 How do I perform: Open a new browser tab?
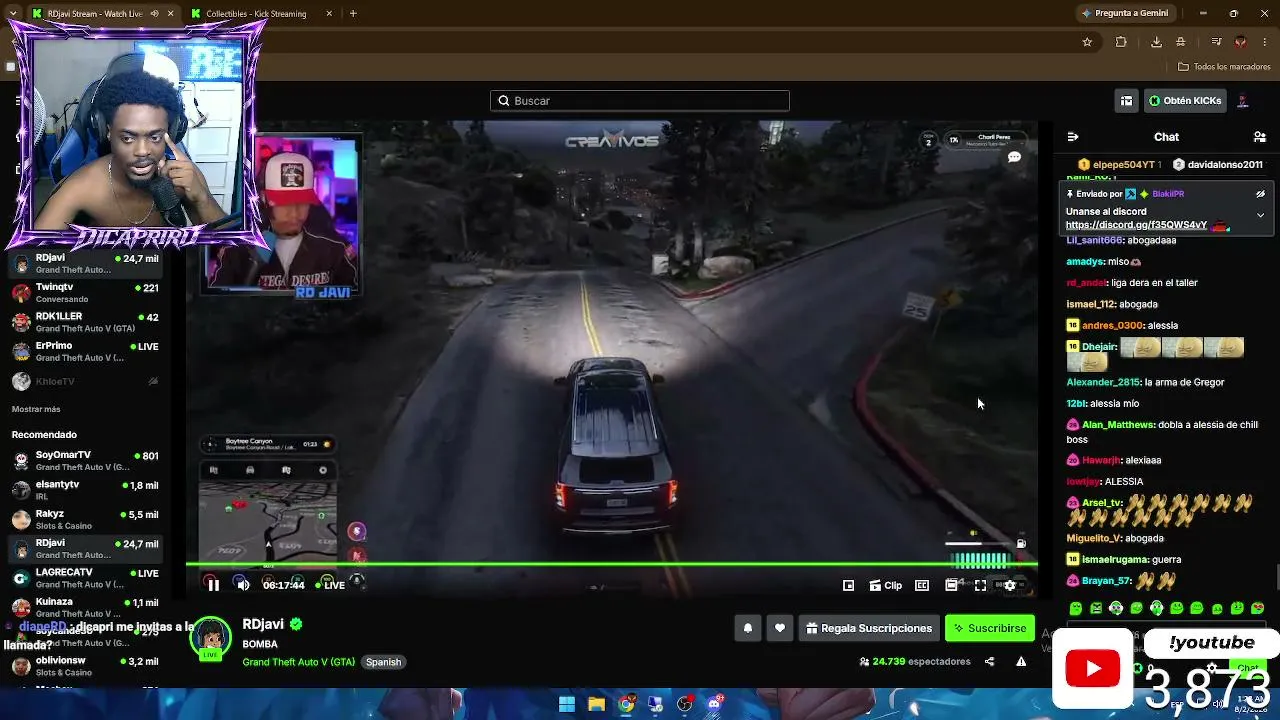353,13
